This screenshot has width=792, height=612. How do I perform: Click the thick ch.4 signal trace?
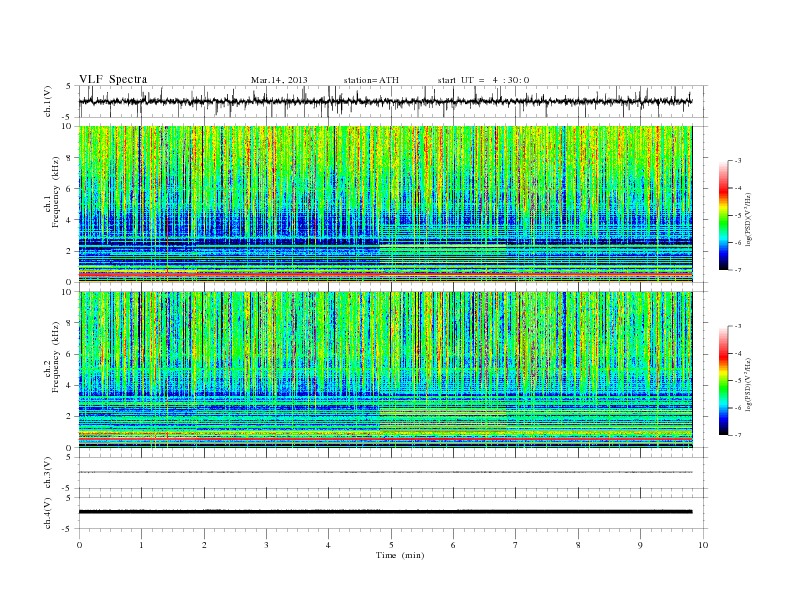385,512
